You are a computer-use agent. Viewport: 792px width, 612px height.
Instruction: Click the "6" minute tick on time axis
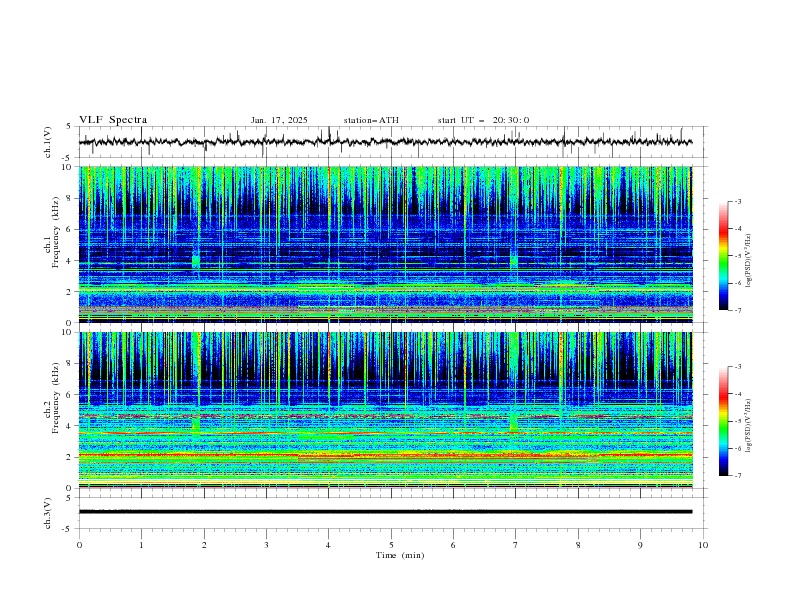453,545
